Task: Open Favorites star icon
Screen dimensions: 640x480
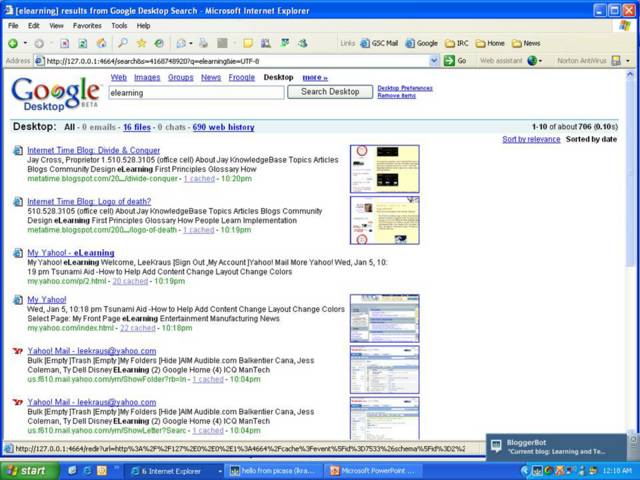Action: 141,43
